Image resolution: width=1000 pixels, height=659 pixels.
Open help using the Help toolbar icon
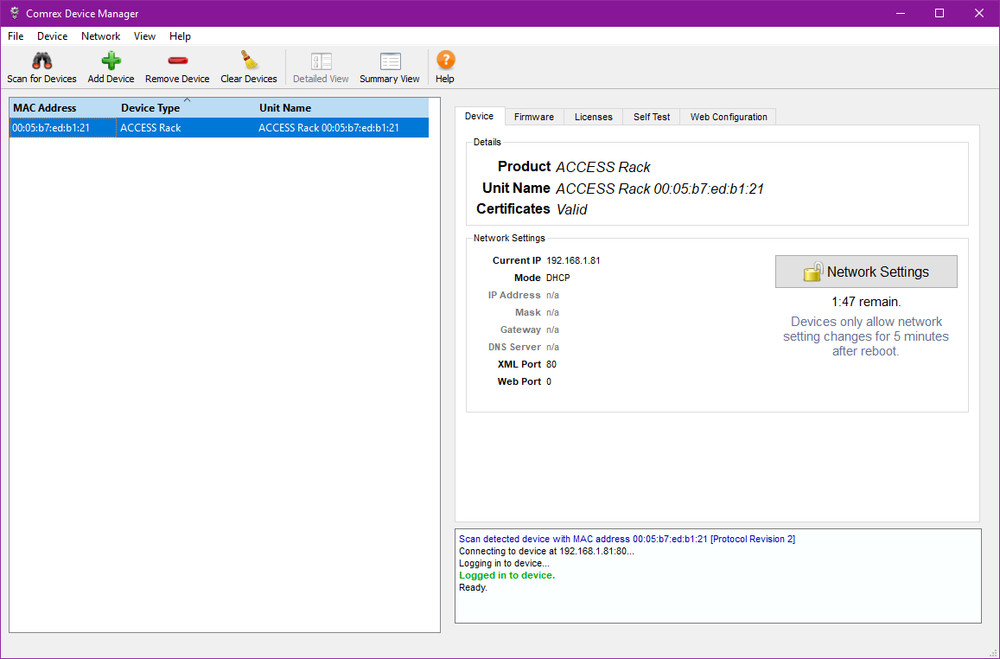444,60
